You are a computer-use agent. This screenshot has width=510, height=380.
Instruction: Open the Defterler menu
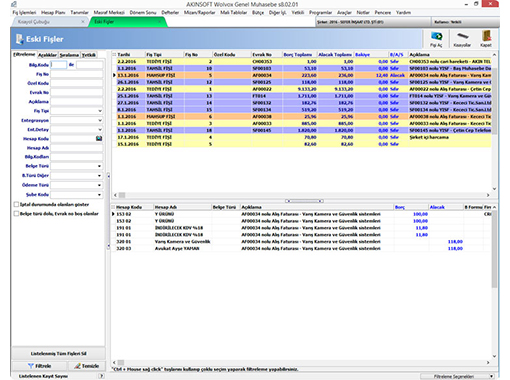170,12
